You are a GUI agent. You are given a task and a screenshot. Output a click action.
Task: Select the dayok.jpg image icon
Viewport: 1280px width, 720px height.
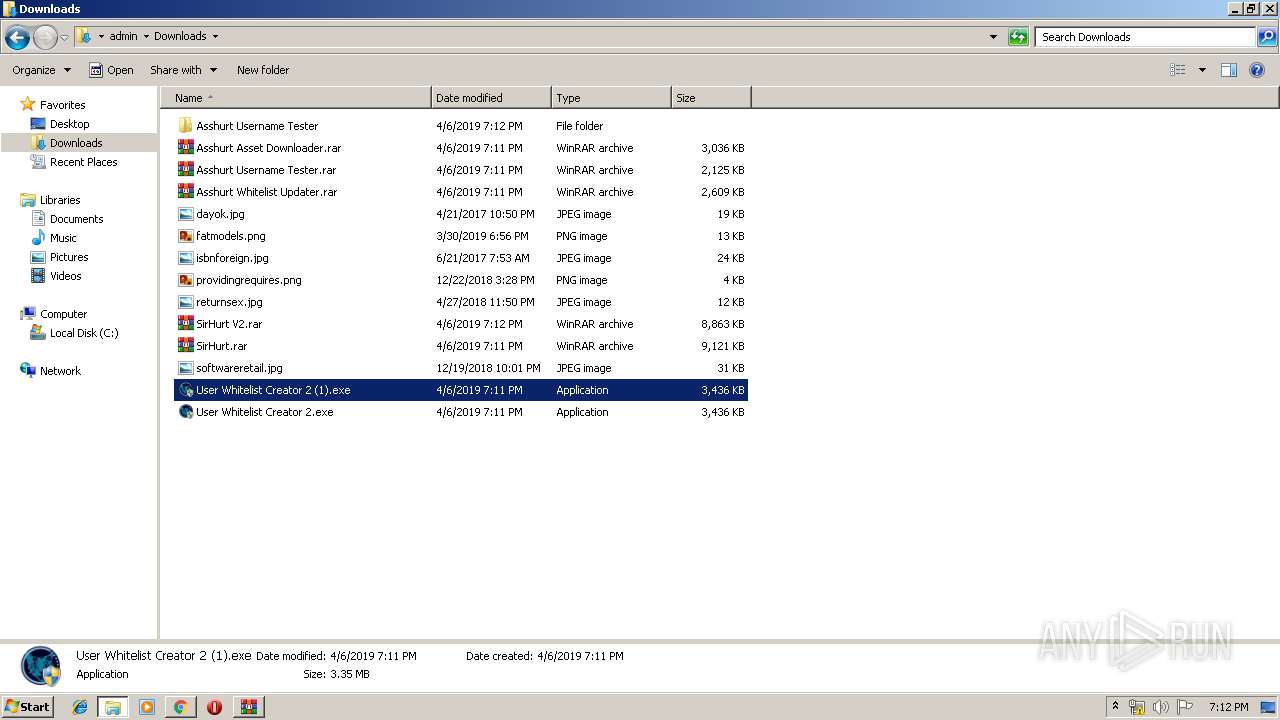click(185, 214)
